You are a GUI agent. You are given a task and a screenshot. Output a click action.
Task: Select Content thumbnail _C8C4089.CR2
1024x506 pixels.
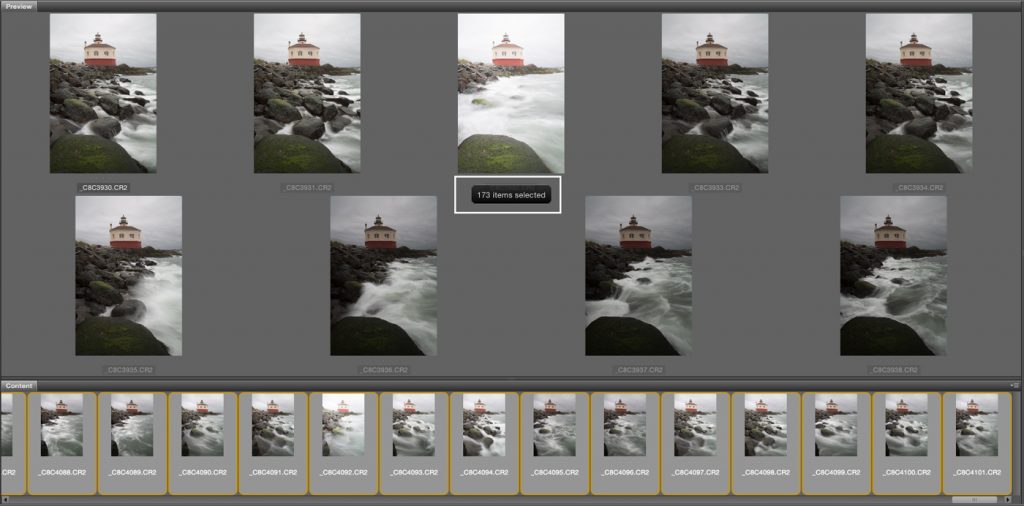pos(133,443)
